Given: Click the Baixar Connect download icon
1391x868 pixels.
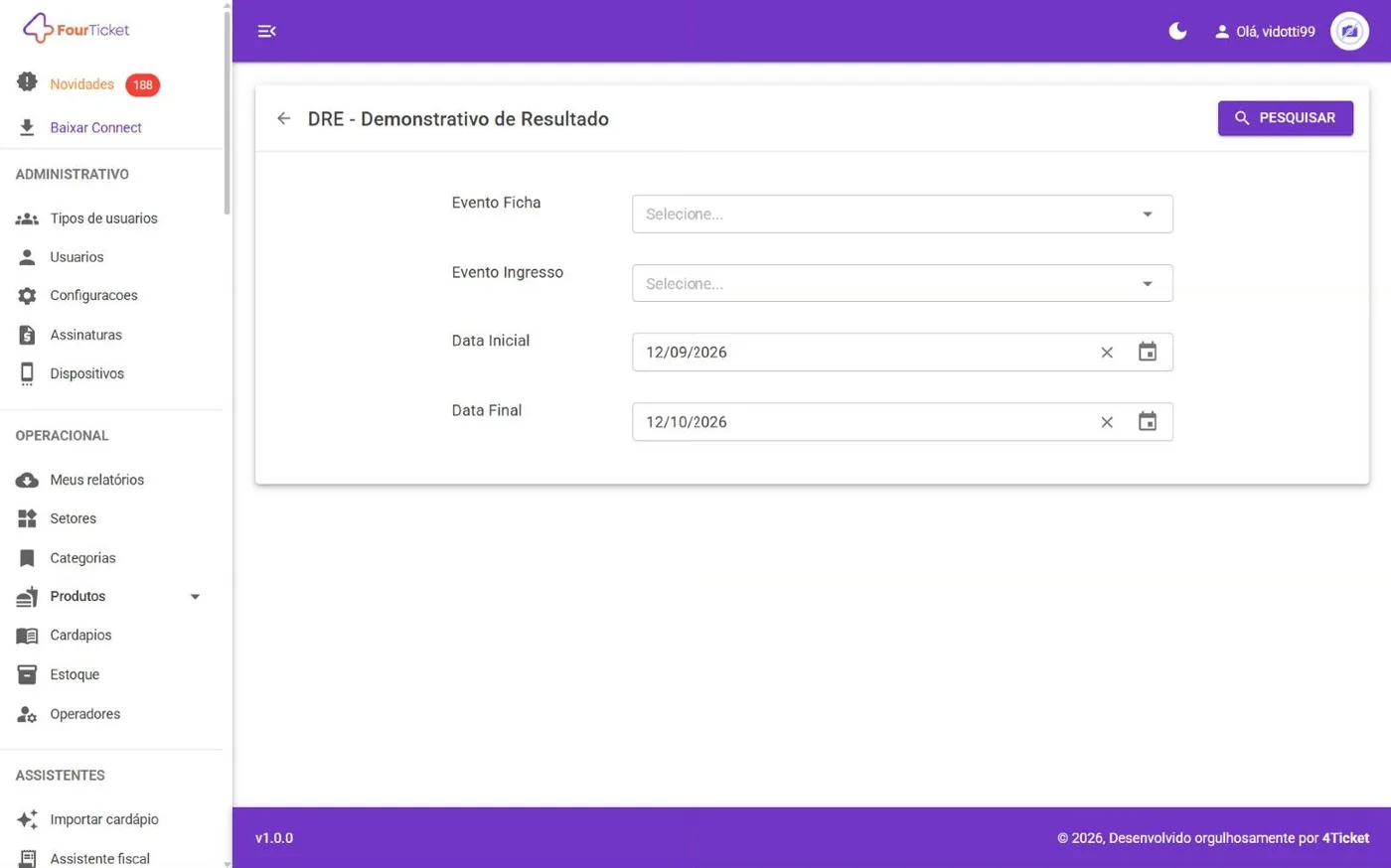Looking at the screenshot, I should (x=27, y=127).
